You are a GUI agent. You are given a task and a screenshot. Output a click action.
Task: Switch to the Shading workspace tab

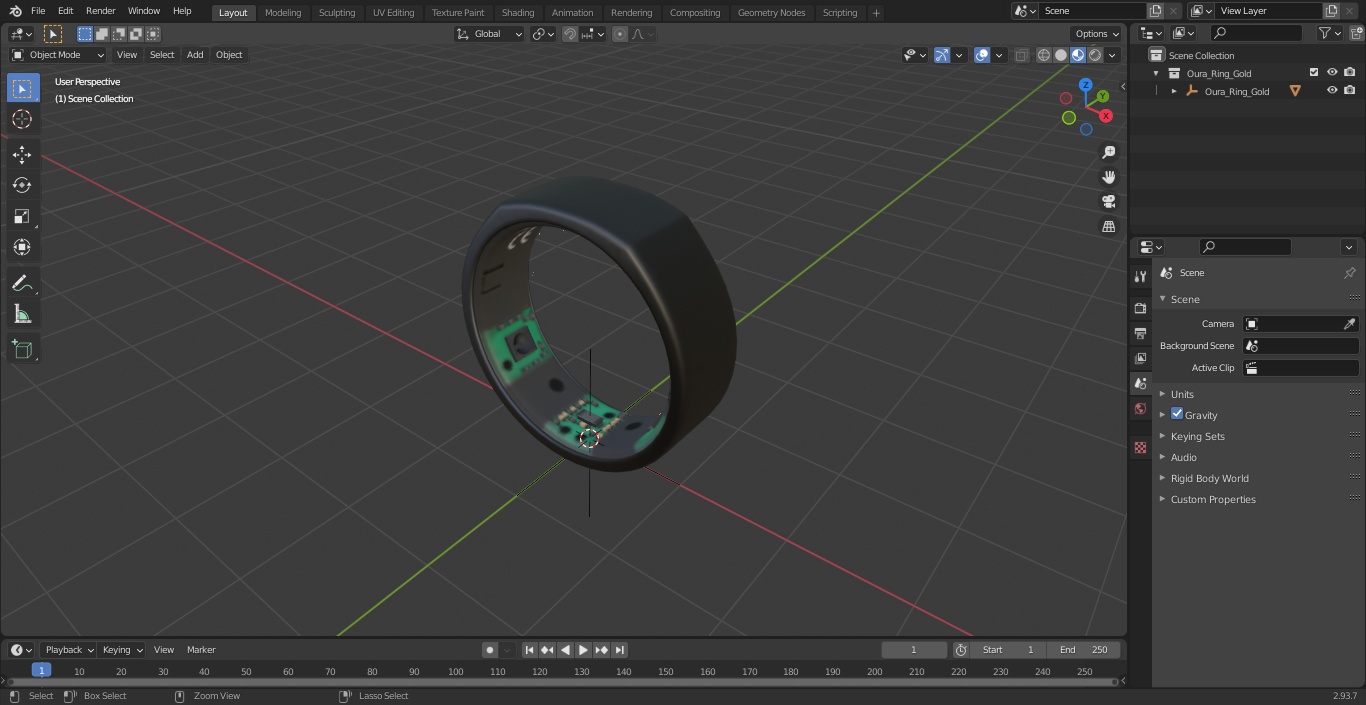[x=518, y=12]
